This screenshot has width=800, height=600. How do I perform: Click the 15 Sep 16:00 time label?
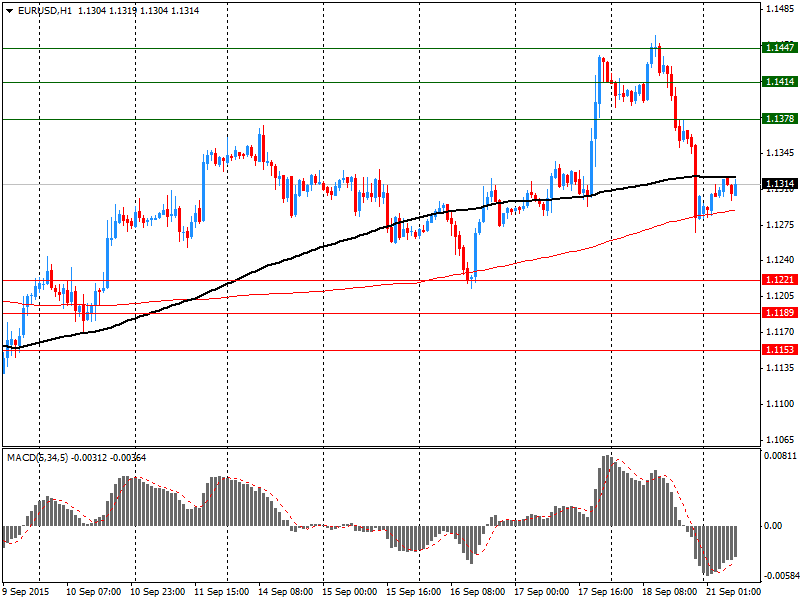click(x=413, y=592)
